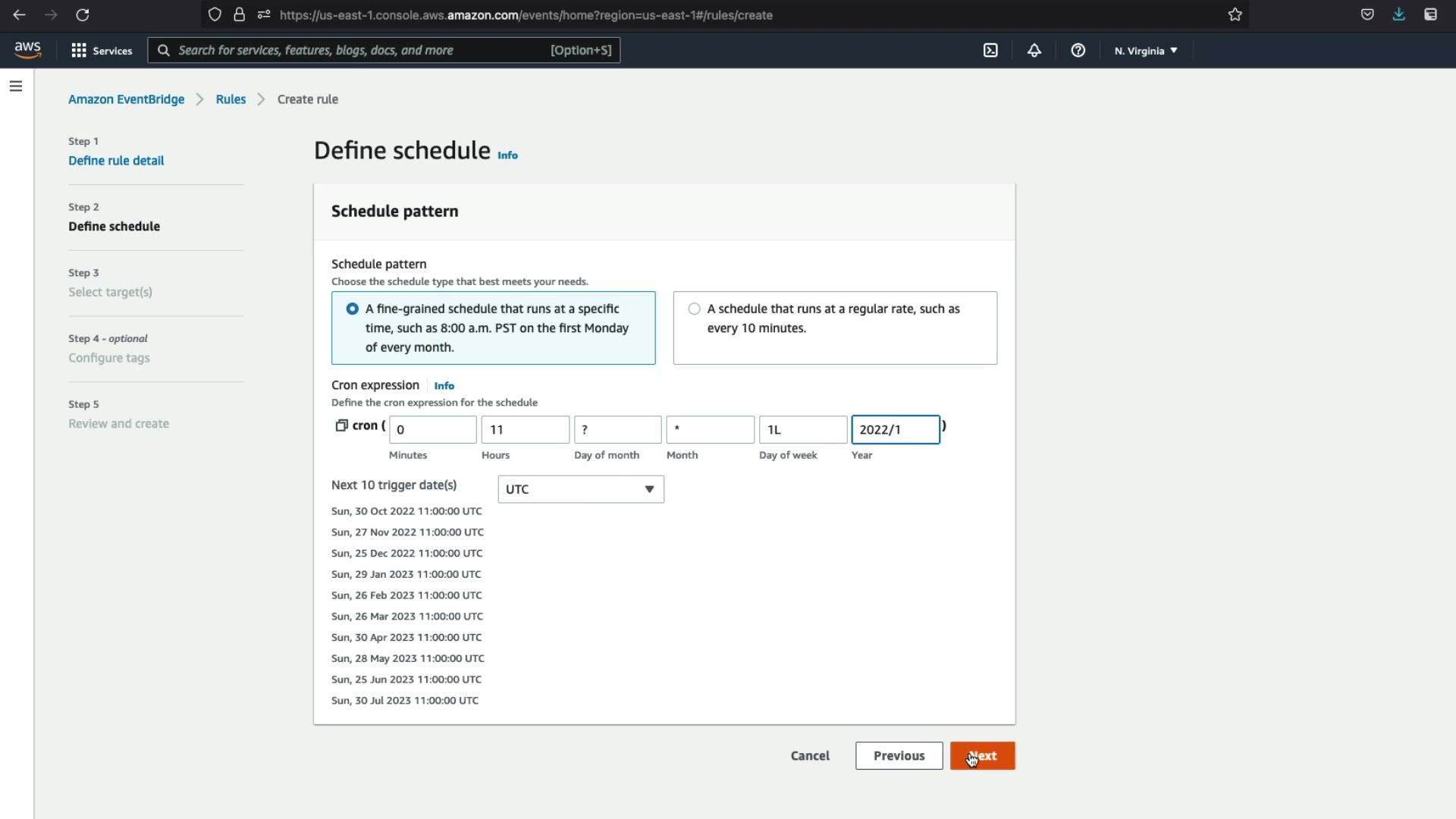Select the regular rate schedule option

[695, 309]
